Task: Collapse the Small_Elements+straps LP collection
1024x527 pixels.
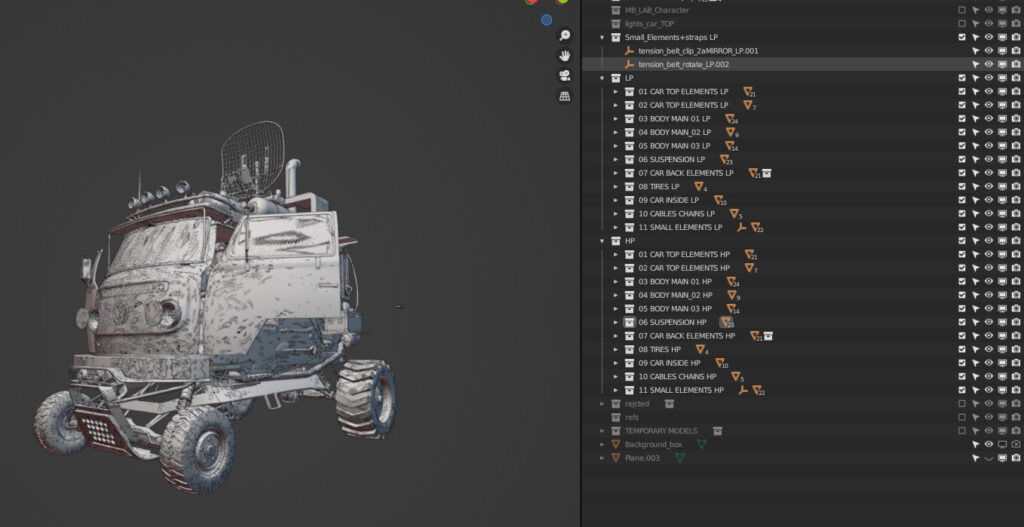Action: point(602,37)
